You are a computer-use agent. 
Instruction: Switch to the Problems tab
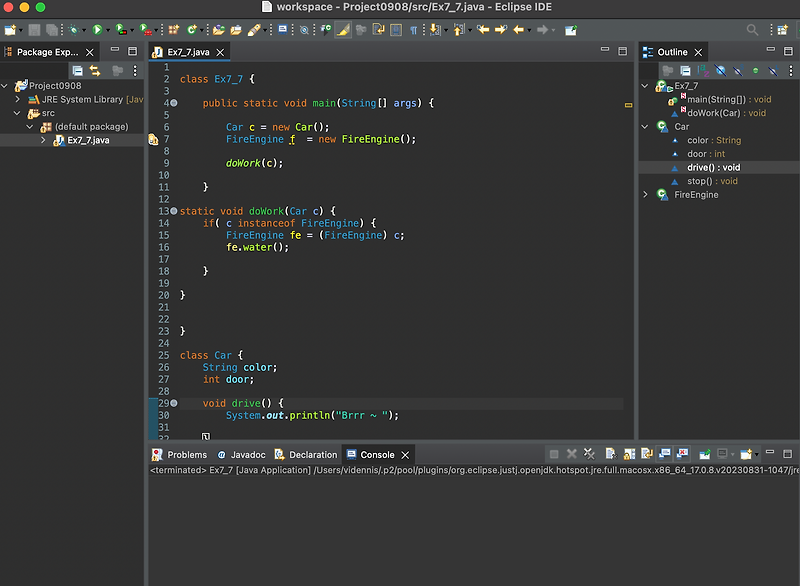click(180, 454)
